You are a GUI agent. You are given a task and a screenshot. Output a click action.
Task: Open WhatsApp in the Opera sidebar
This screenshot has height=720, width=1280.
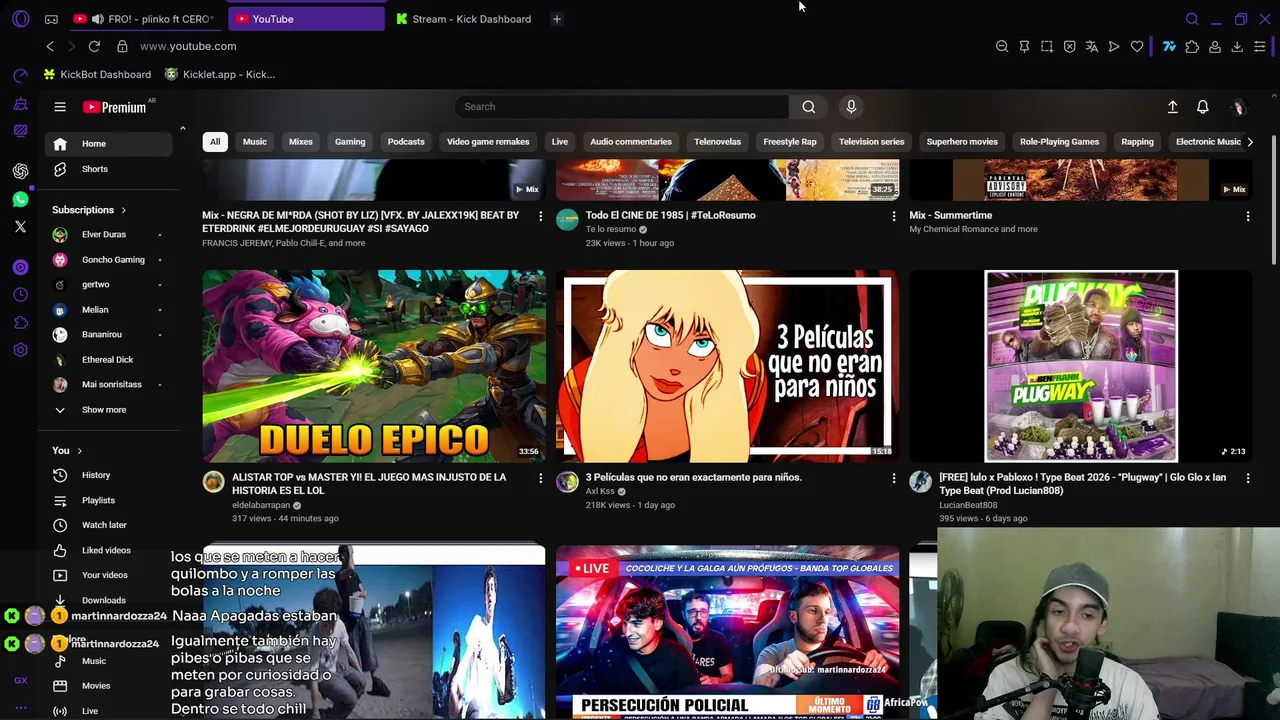click(x=20, y=199)
